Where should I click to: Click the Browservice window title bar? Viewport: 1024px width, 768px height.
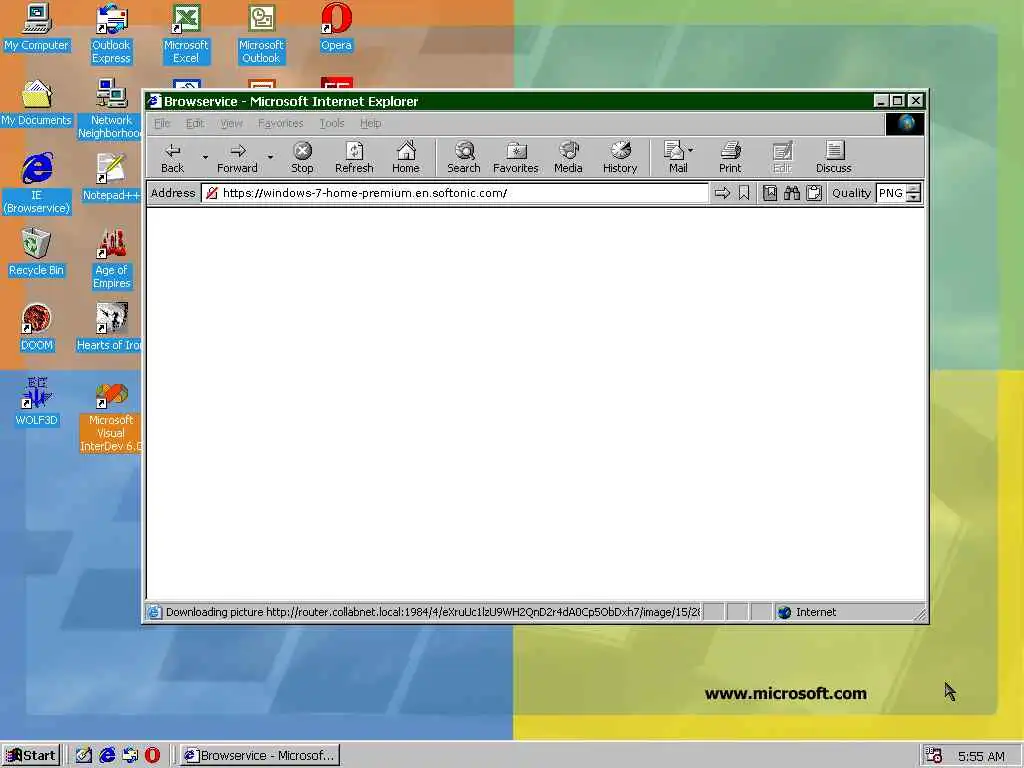pos(509,101)
